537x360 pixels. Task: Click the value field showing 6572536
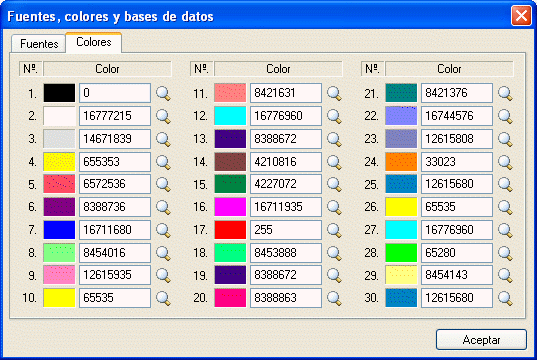coord(115,184)
